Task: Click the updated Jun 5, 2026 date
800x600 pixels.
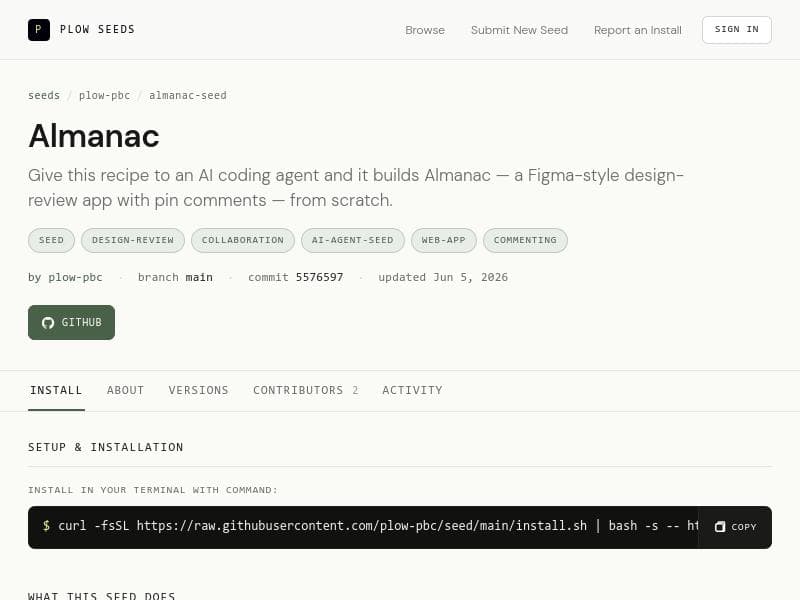Action: click(443, 278)
